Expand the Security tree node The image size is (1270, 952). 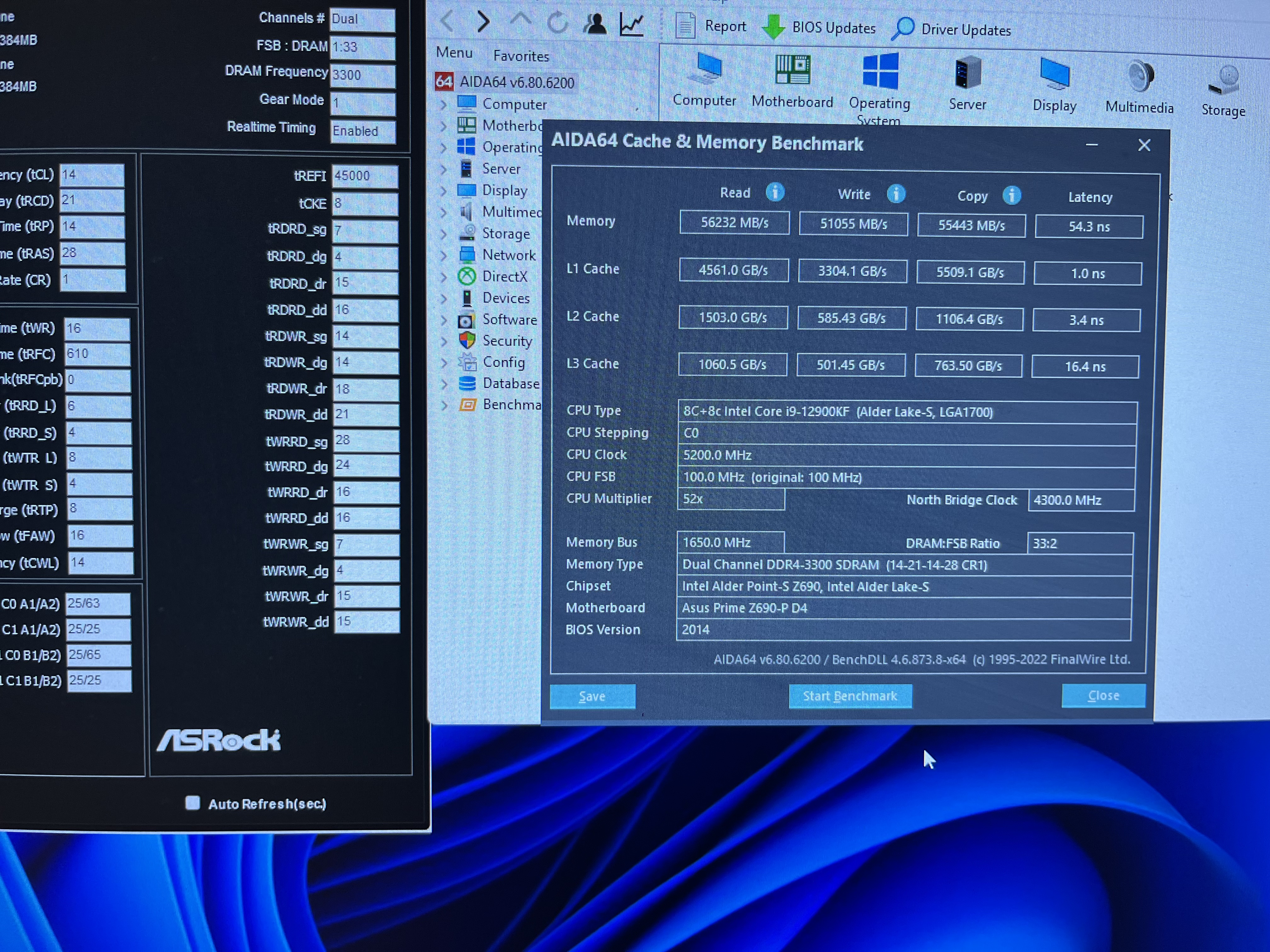(444, 342)
